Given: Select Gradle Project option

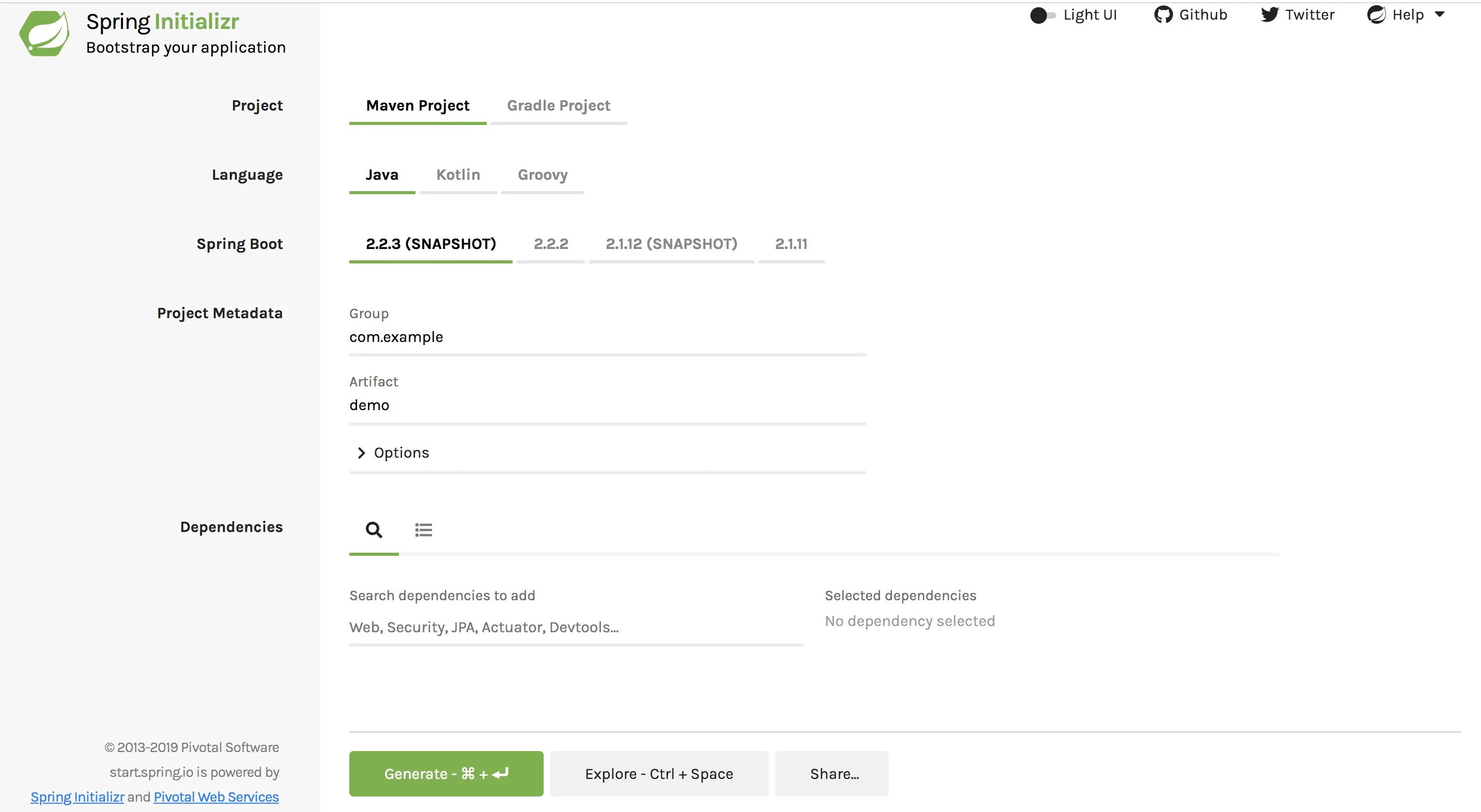Looking at the screenshot, I should click(558, 106).
